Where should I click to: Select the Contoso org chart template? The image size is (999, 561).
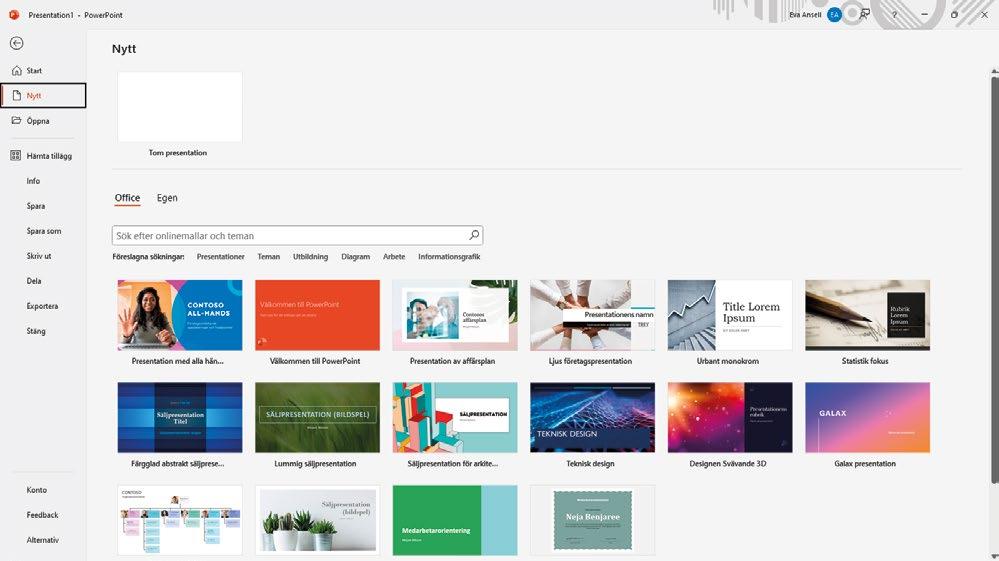(180, 520)
